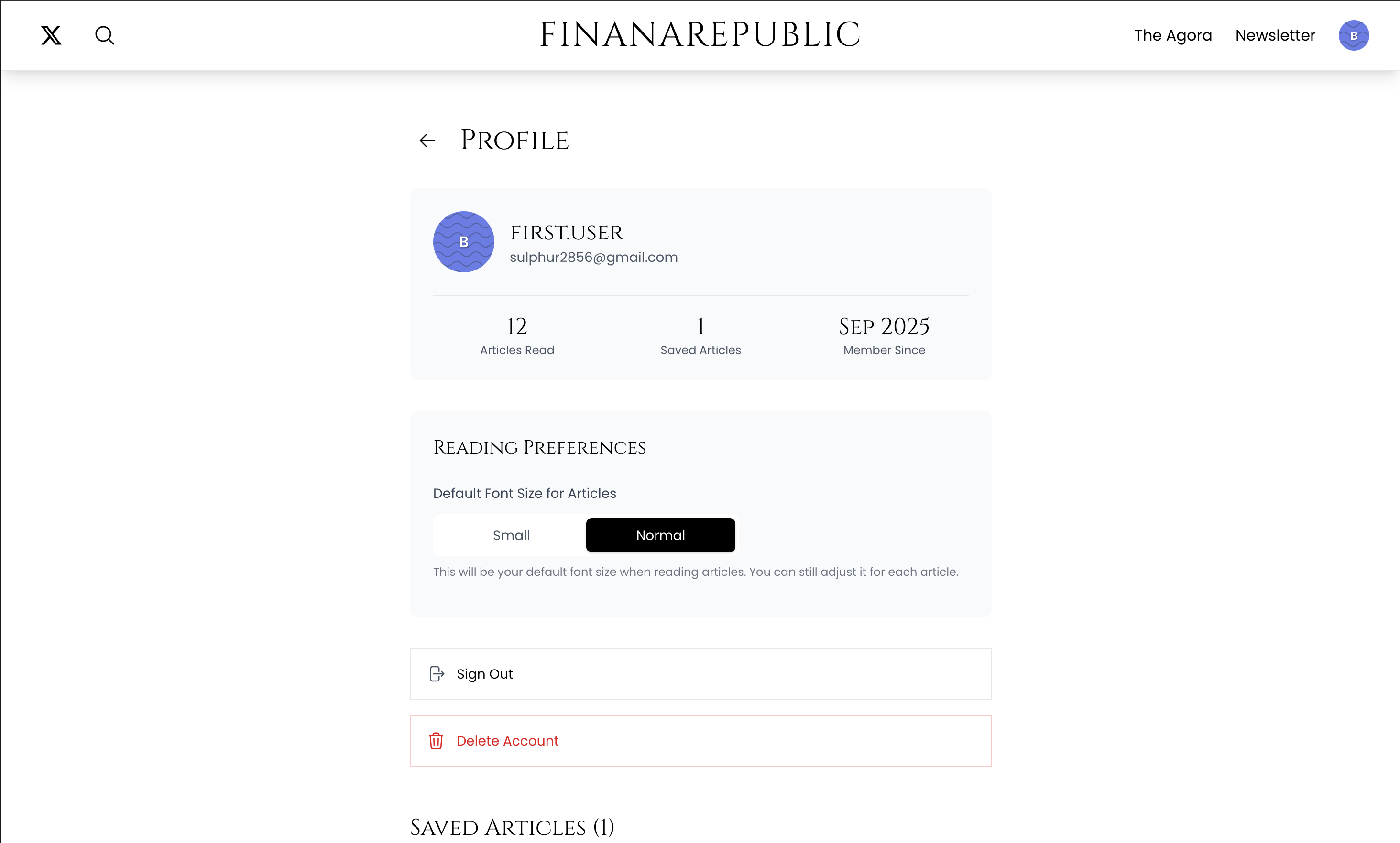Go back using the left arrow

point(427,140)
